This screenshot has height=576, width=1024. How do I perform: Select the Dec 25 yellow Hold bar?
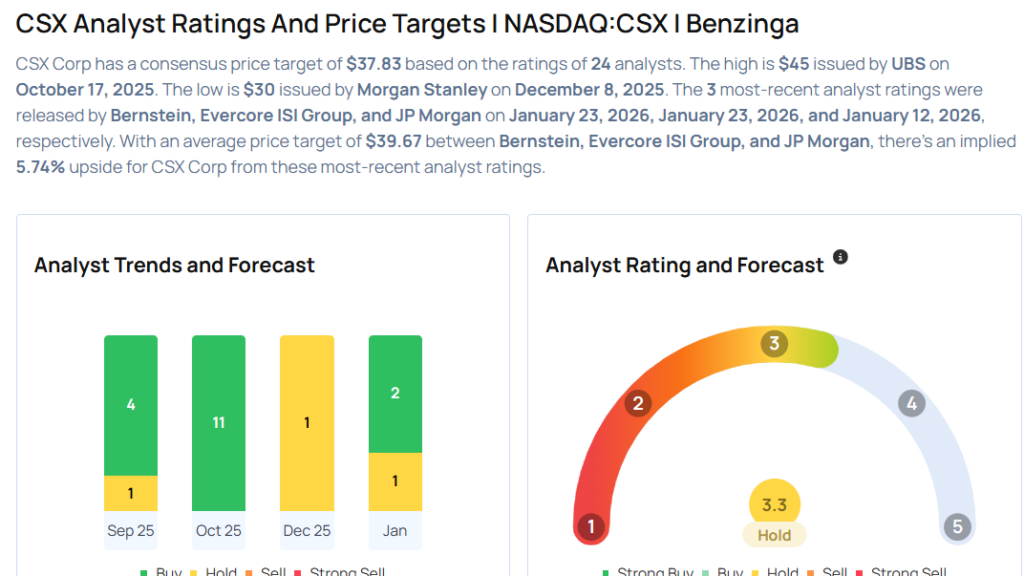[307, 423]
